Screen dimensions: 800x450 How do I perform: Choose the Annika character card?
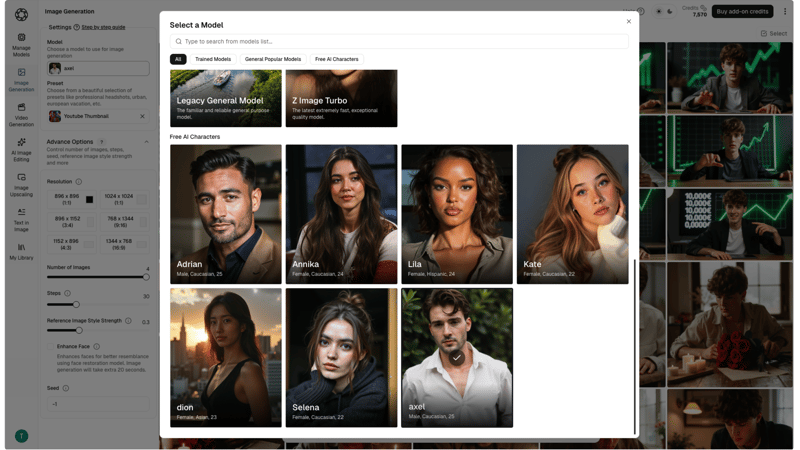point(341,214)
